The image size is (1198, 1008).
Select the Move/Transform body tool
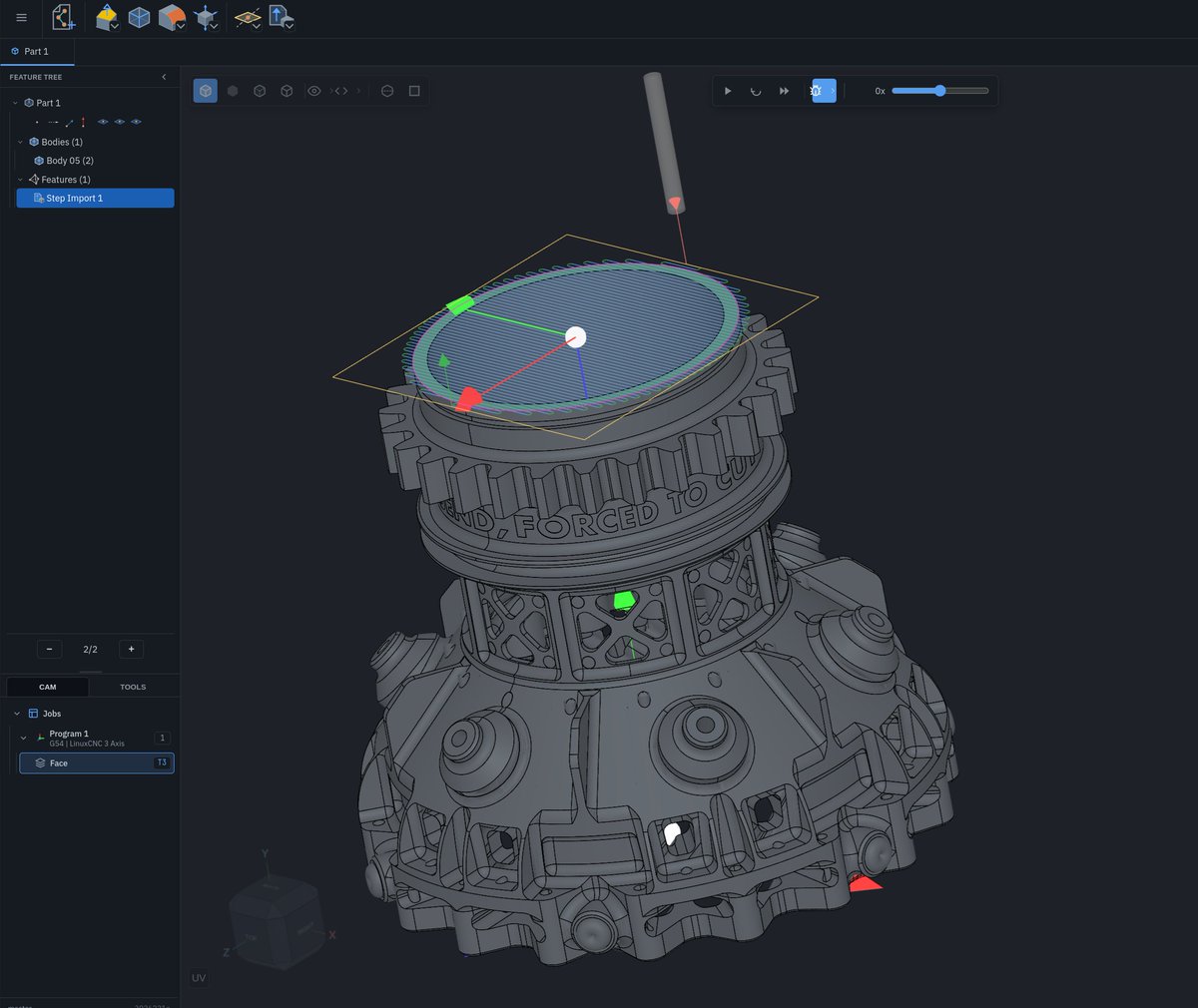click(206, 17)
